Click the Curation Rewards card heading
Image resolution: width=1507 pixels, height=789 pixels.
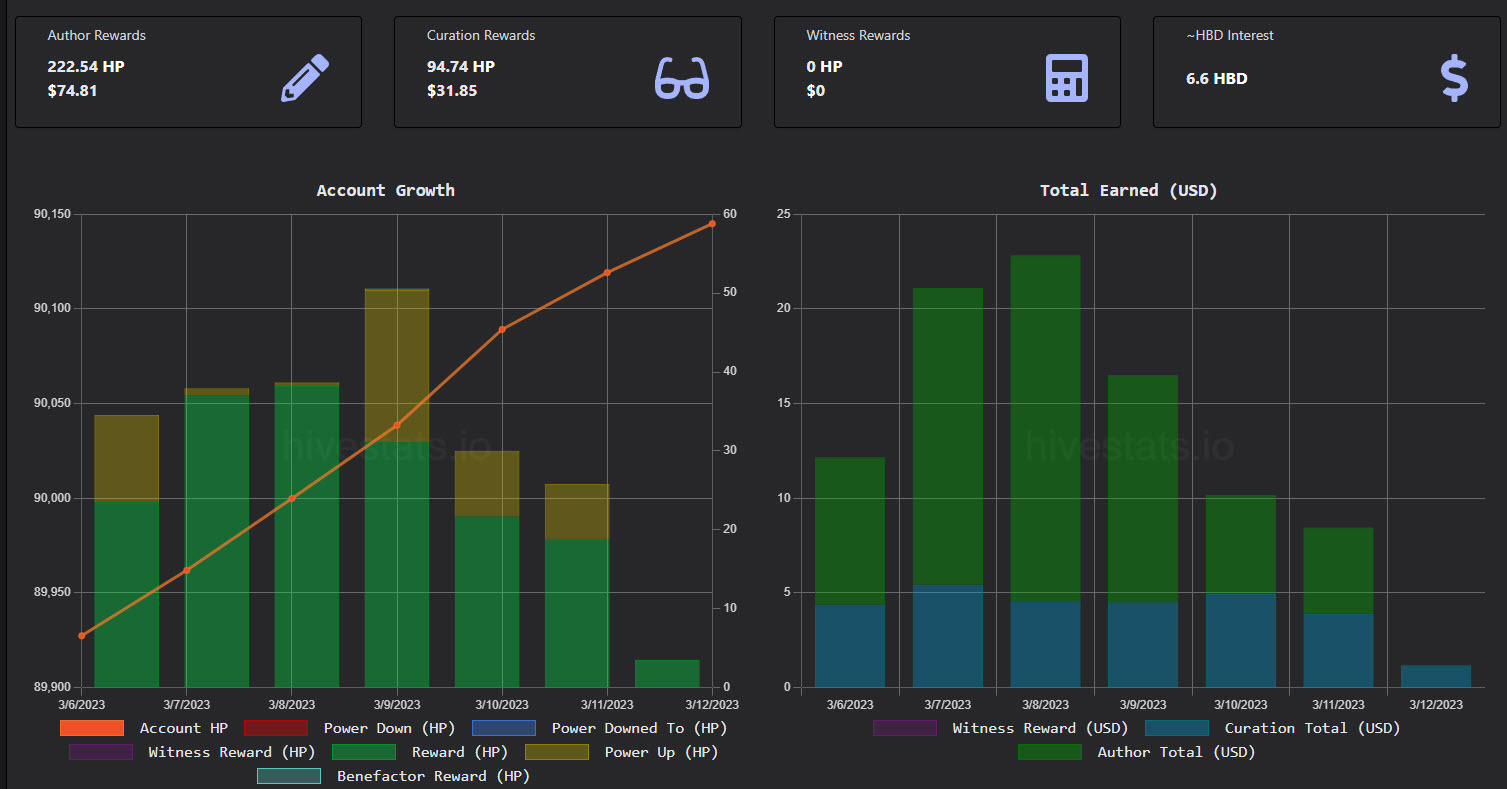(481, 35)
